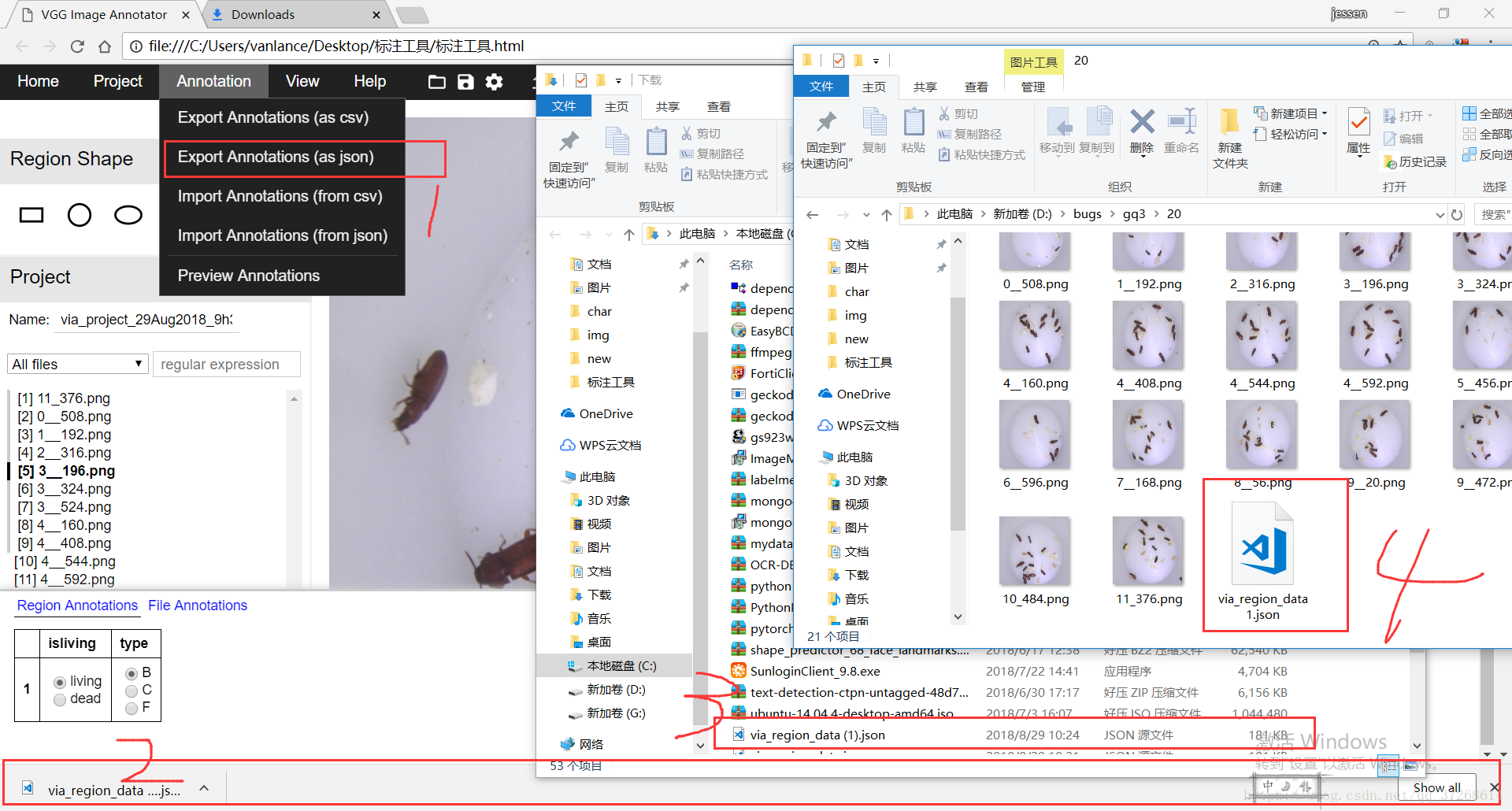Click the up-arrow navigation in front Explorer
Image resolution: width=1512 pixels, height=811 pixels.
pos(887,214)
